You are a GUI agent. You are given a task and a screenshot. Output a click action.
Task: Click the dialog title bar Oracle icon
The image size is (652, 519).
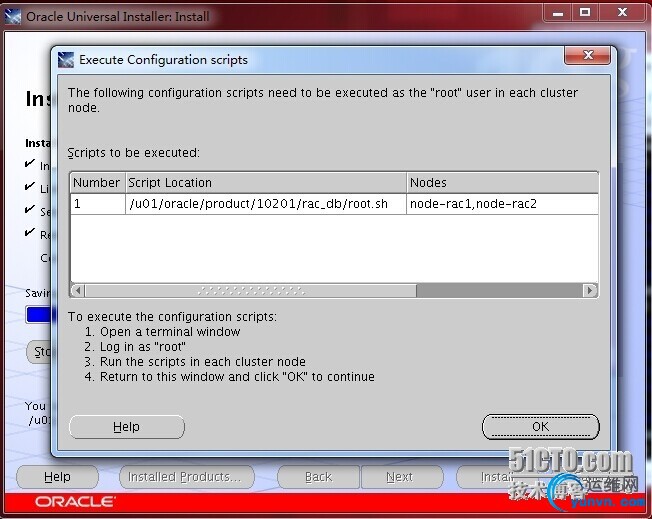66,60
